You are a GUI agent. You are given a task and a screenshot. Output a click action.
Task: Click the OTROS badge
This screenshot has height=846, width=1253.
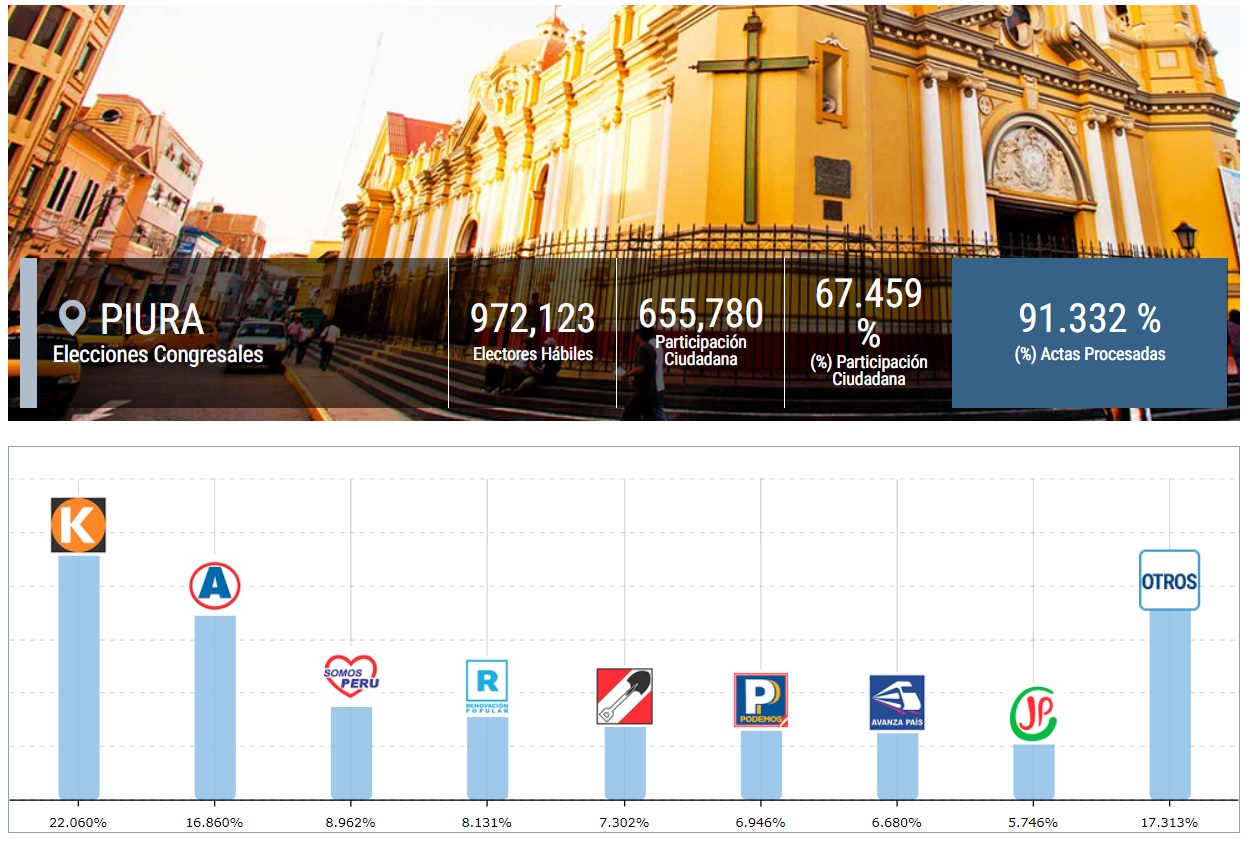point(1169,580)
